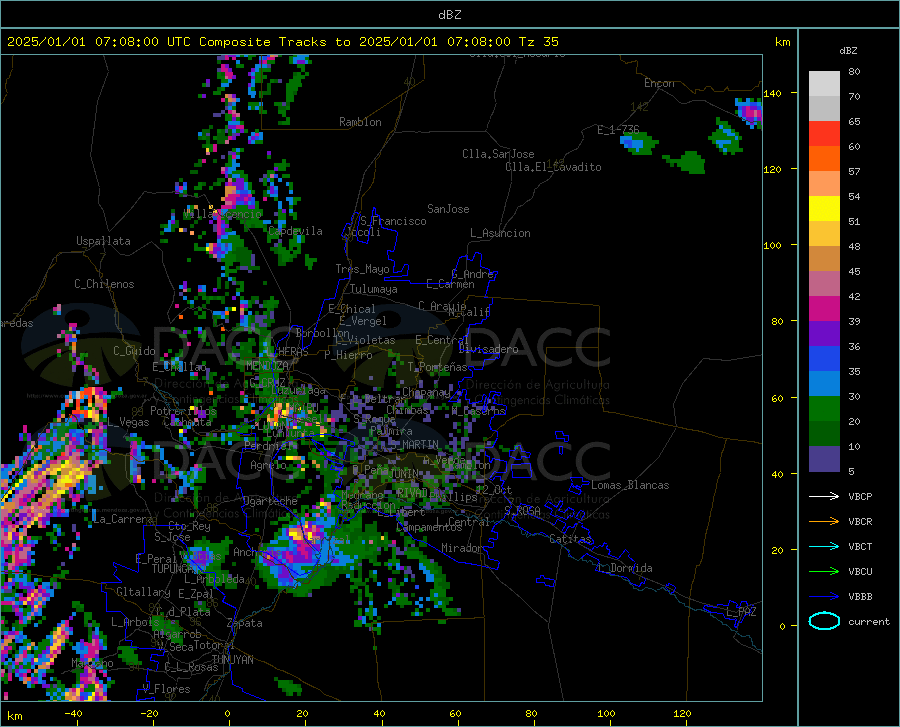Click the dark violet 10 dBZ swatch
This screenshot has width=900, height=727.
(x=824, y=458)
